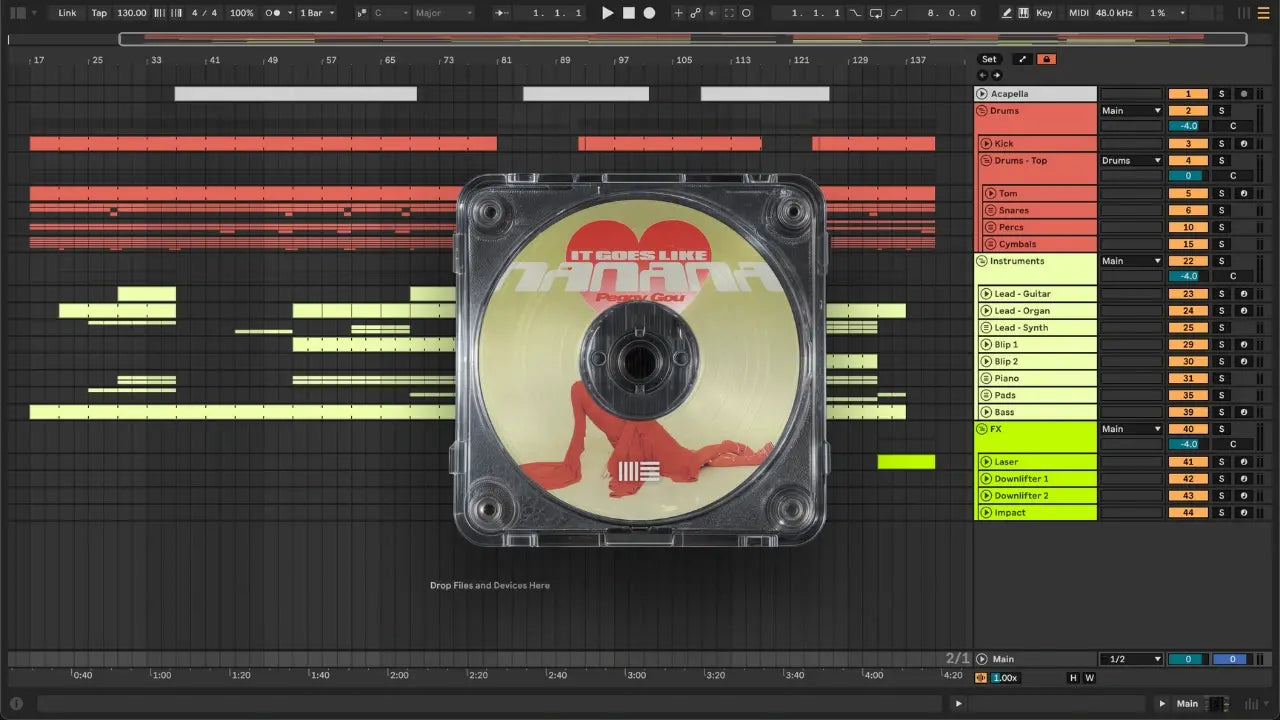Image resolution: width=1280 pixels, height=720 pixels.
Task: Toggle the arrangement Loop switch
Action: tap(876, 13)
